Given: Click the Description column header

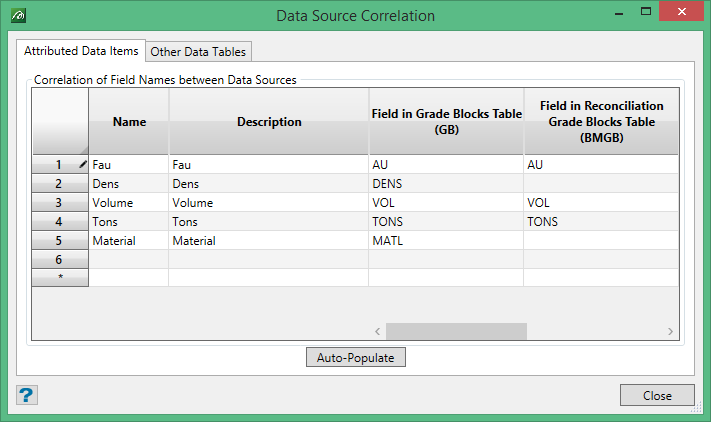Looking at the screenshot, I should coord(268,122).
